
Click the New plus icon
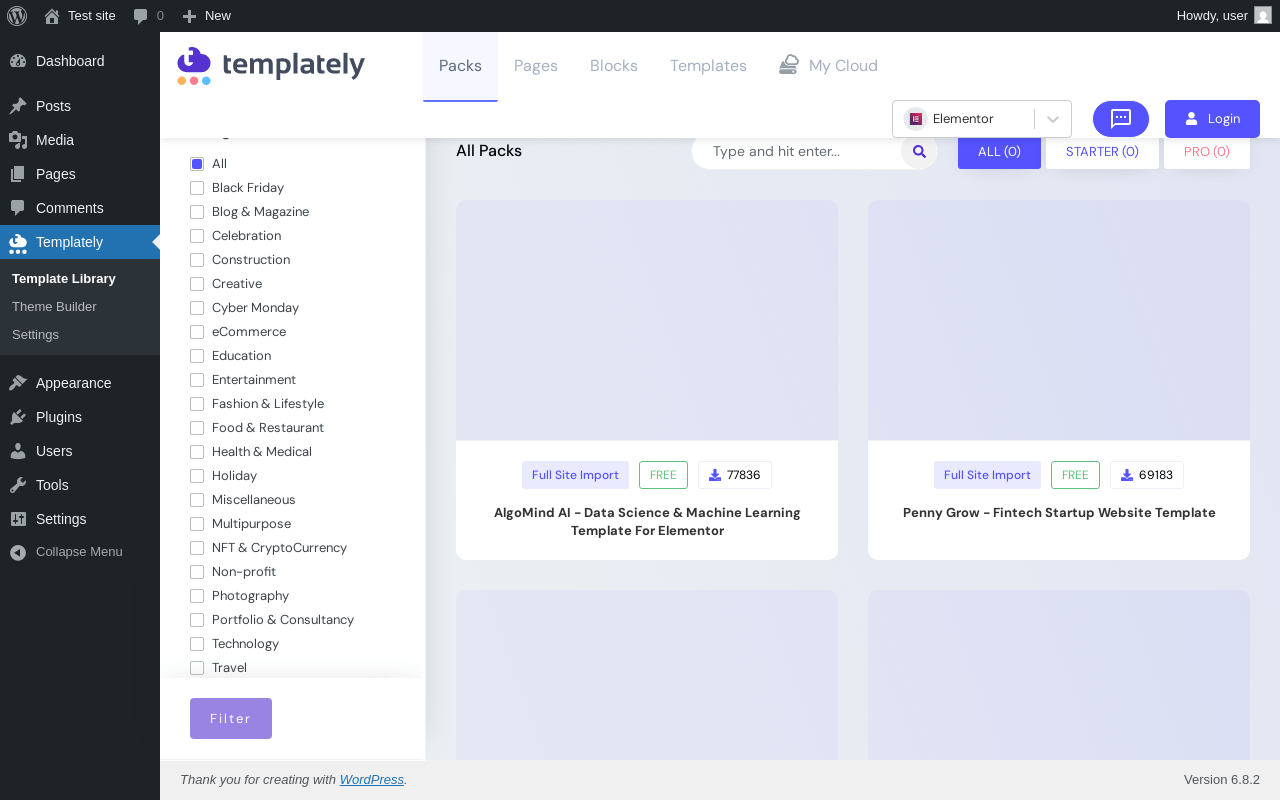pos(189,16)
